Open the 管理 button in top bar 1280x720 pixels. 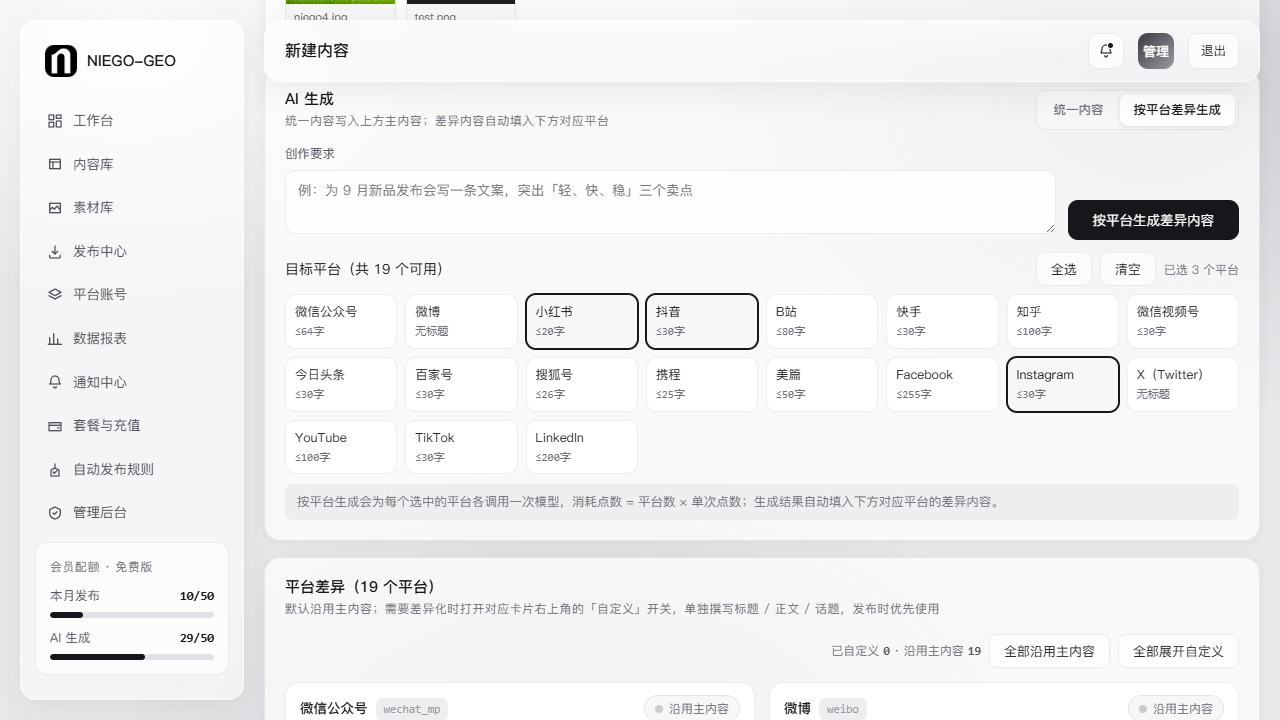pyautogui.click(x=1156, y=51)
